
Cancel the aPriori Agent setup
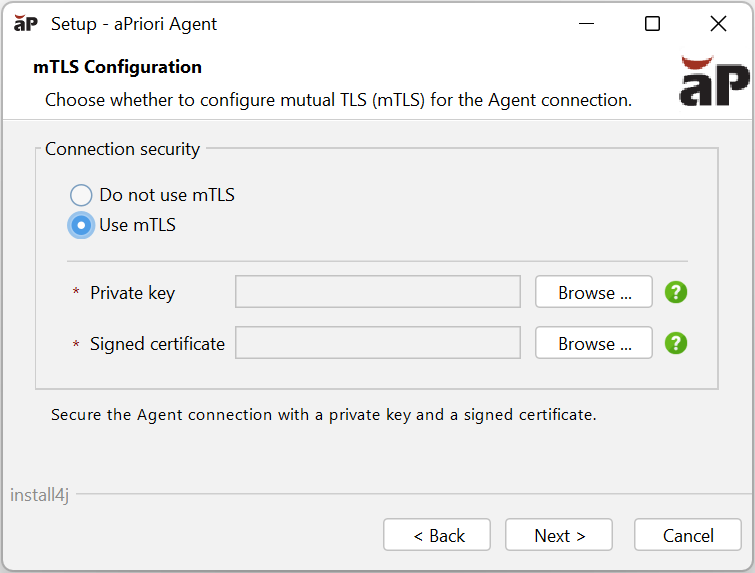tap(688, 535)
